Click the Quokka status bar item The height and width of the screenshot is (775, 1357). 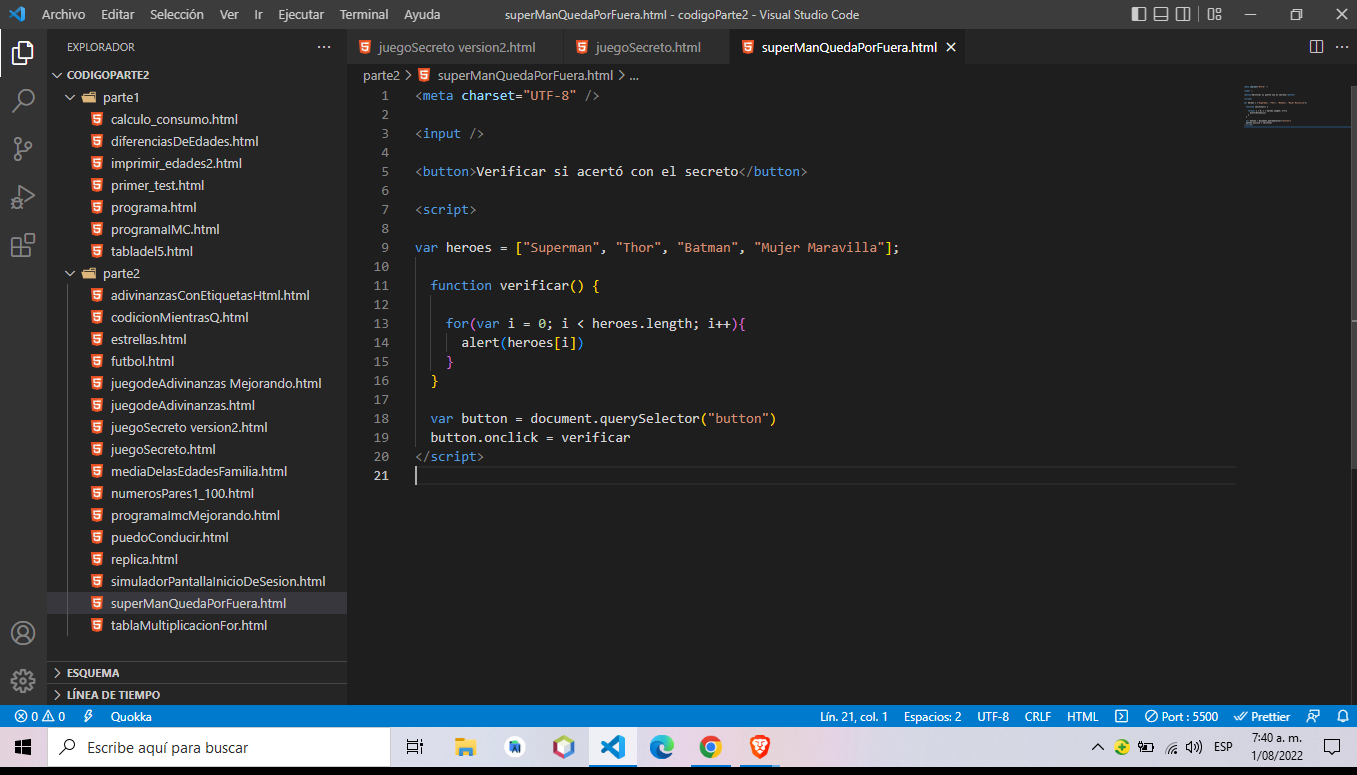(131, 717)
